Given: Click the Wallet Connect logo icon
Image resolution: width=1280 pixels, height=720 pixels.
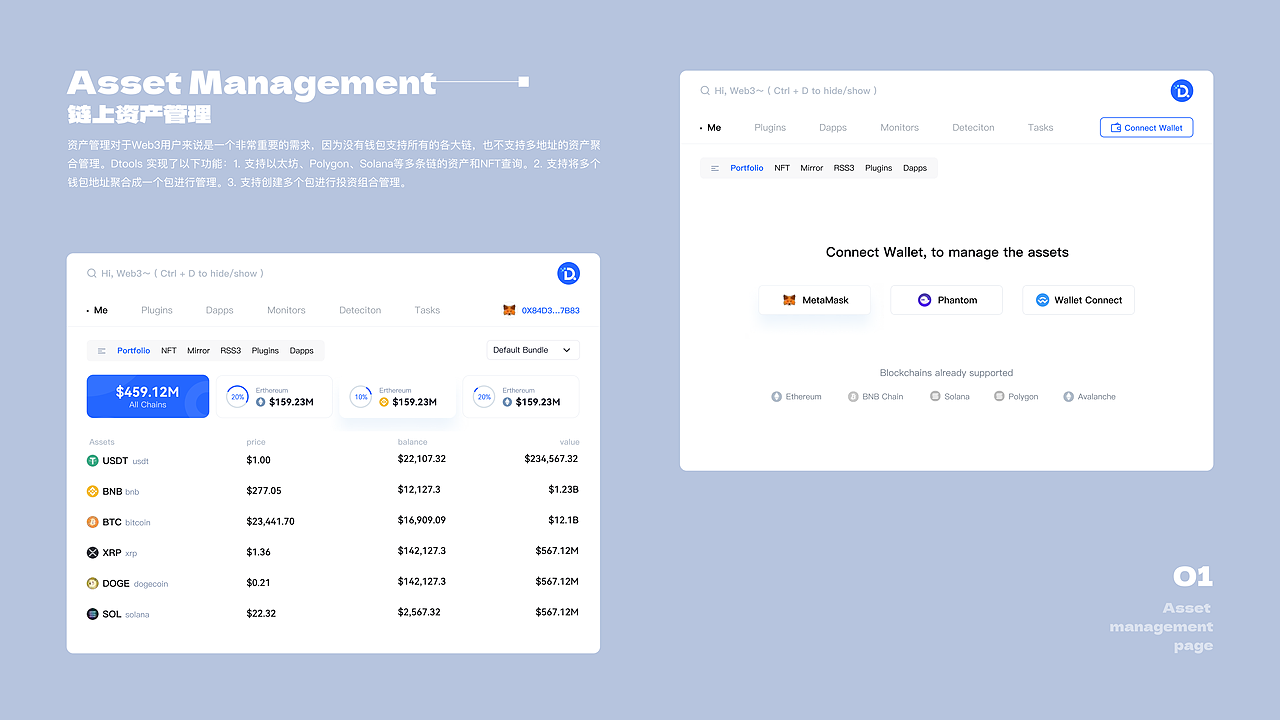Looking at the screenshot, I should tap(1042, 300).
